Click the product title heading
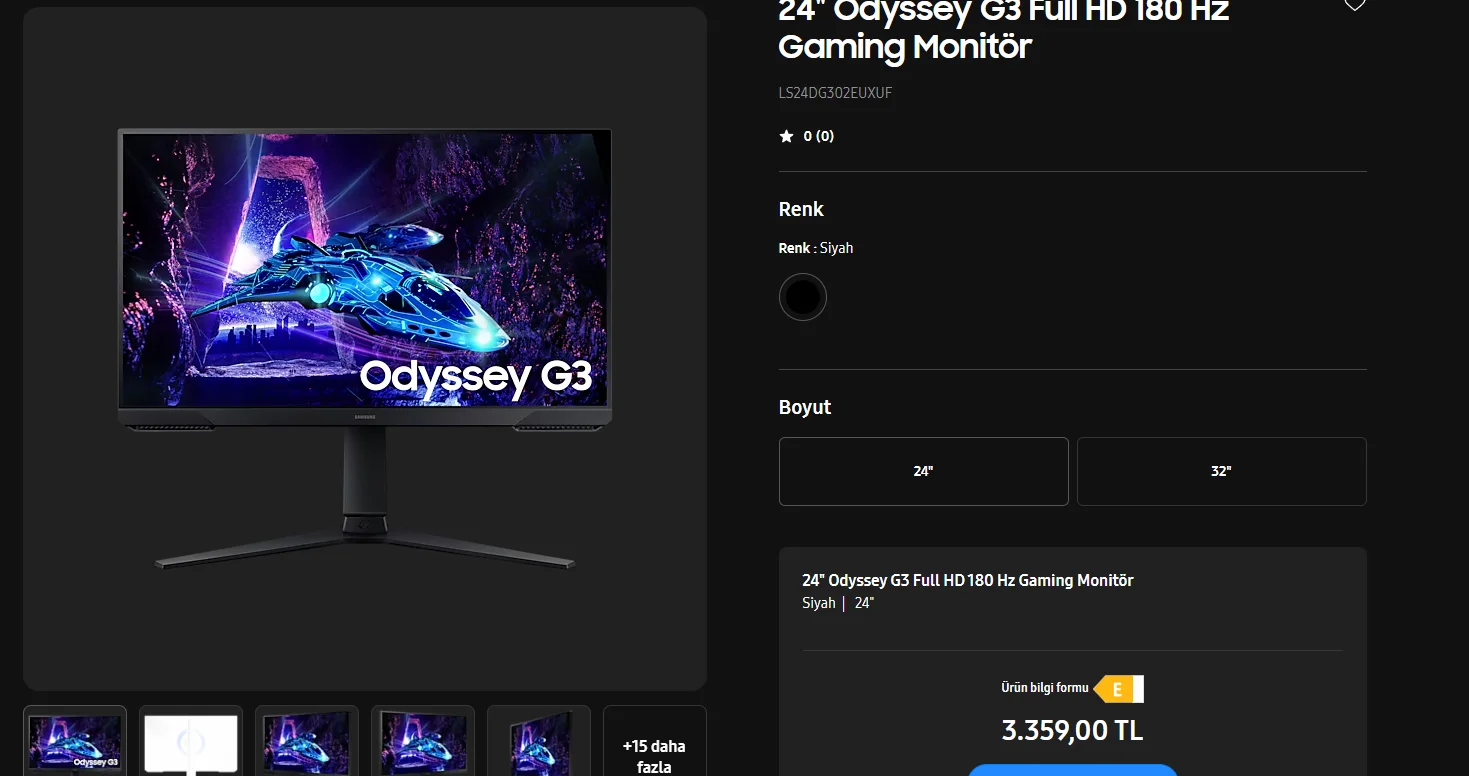1469x776 pixels. (1004, 30)
